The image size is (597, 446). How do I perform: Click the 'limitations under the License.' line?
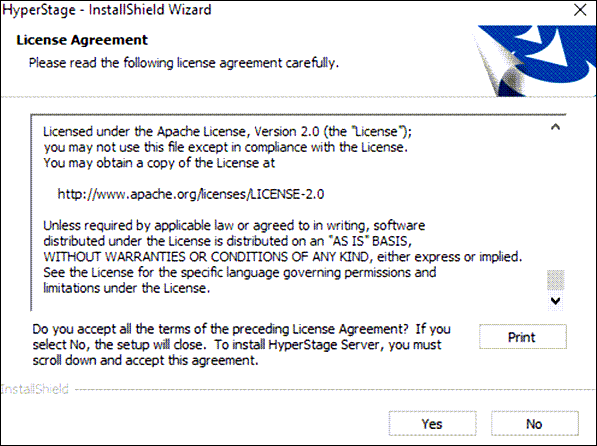click(x=126, y=288)
